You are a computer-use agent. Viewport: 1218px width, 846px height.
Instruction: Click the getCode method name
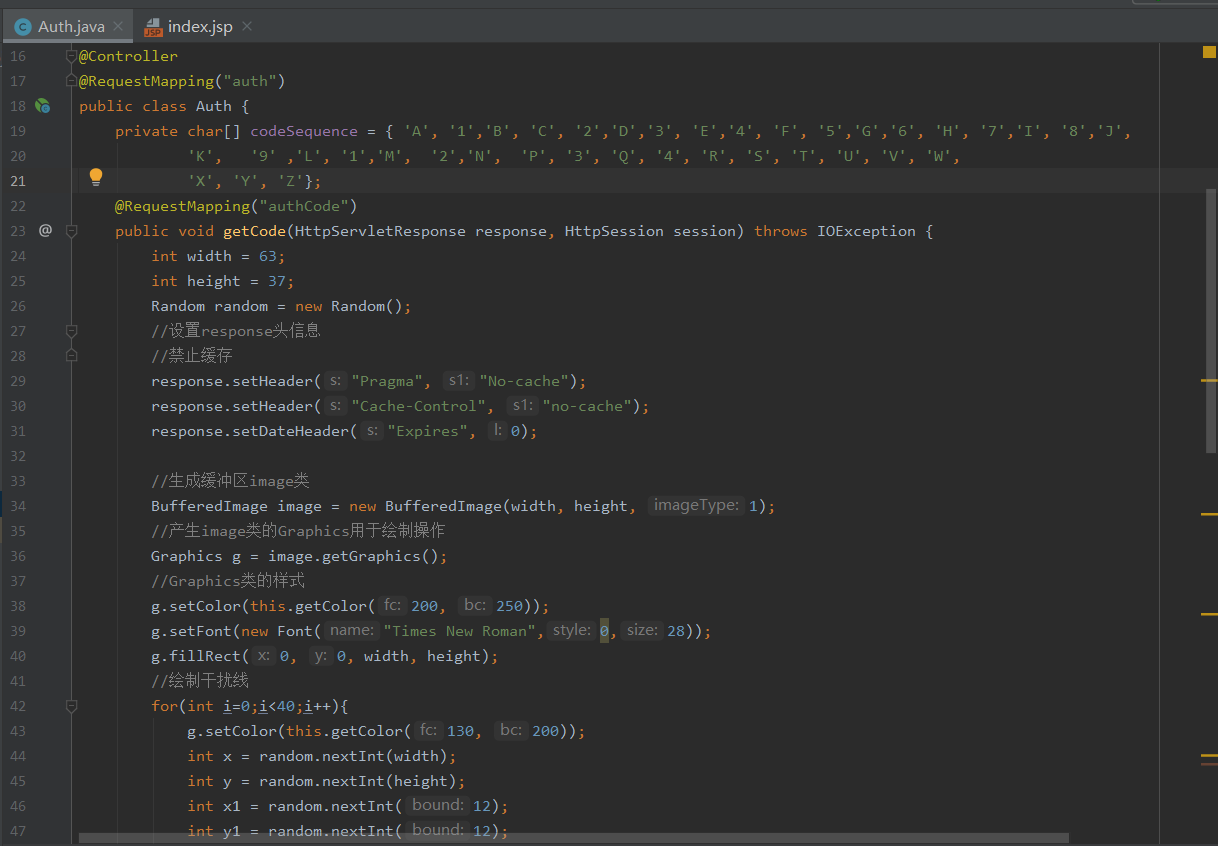(255, 231)
